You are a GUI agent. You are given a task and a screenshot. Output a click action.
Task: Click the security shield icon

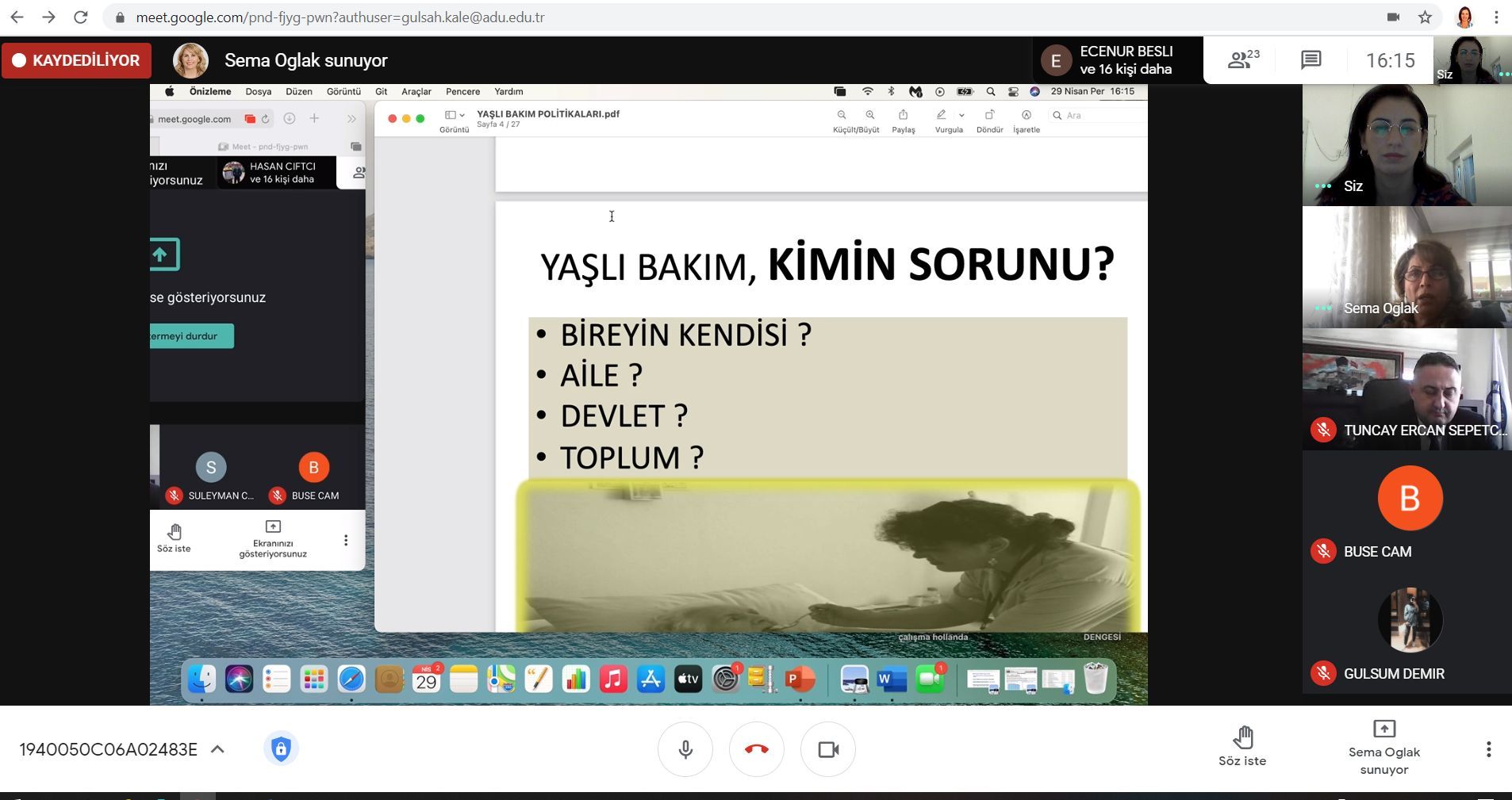coord(281,749)
